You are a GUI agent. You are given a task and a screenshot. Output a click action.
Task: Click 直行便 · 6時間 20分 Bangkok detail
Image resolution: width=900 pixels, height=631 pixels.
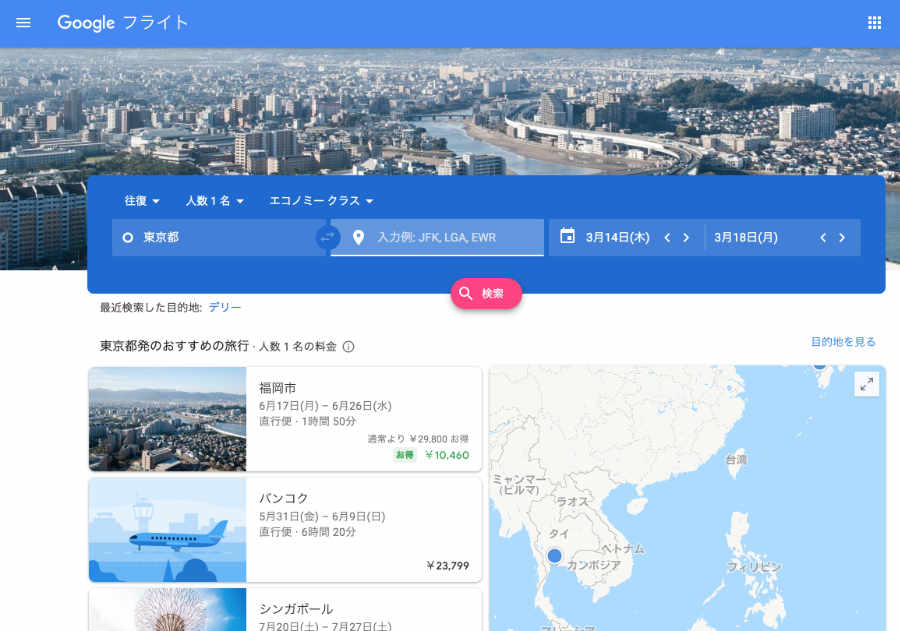point(307,532)
